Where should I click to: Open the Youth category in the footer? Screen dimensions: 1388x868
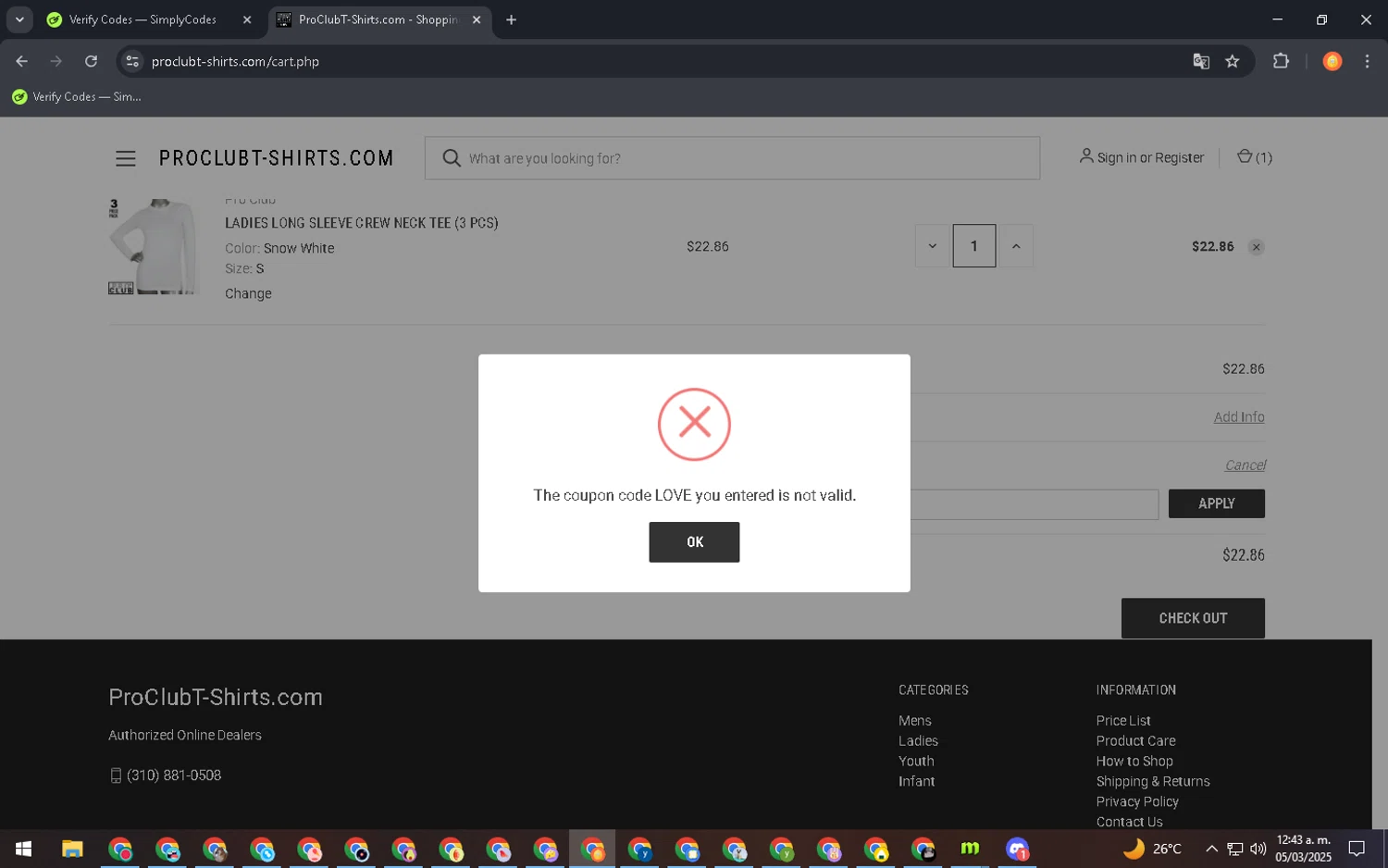pyautogui.click(x=916, y=762)
